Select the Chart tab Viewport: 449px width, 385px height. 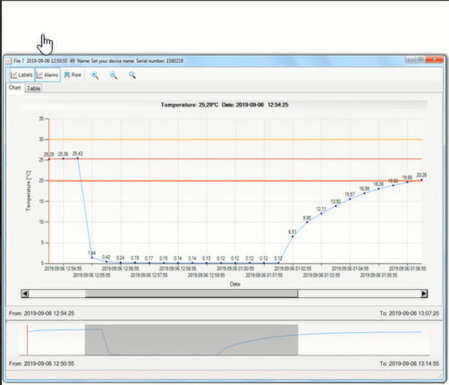15,88
